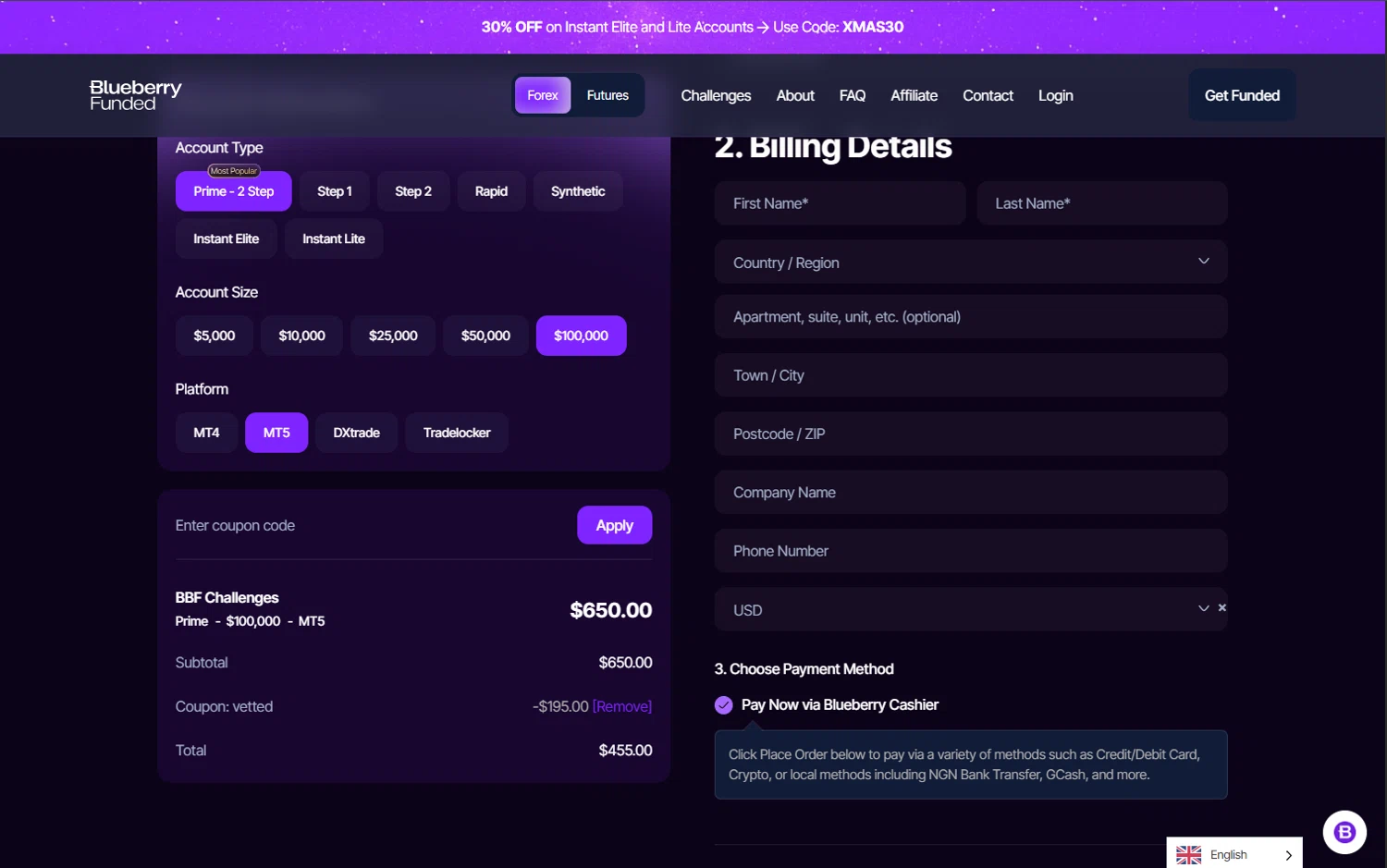
Task: Open Challenges menu
Action: pyautogui.click(x=716, y=95)
